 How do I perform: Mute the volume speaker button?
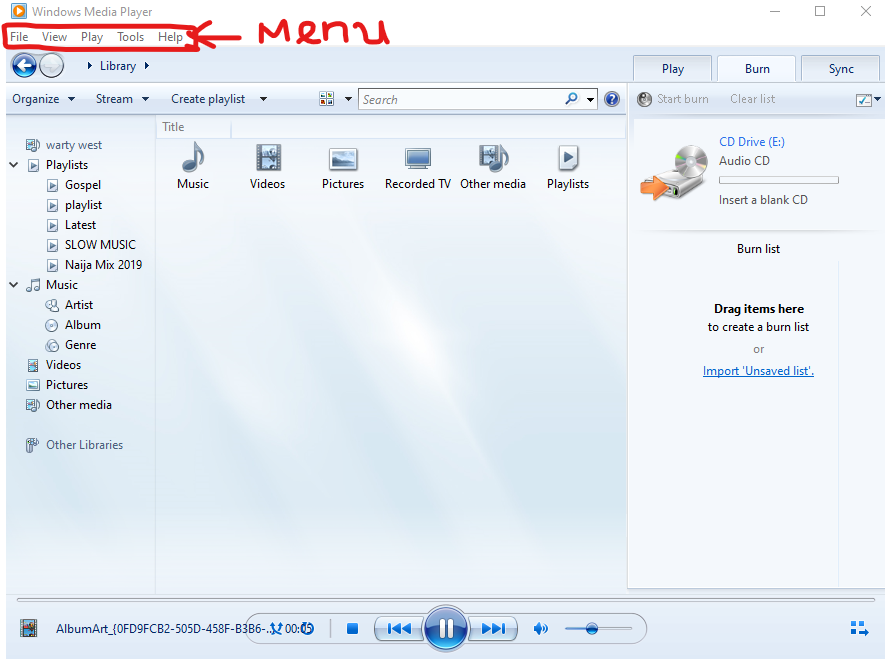tap(540, 628)
